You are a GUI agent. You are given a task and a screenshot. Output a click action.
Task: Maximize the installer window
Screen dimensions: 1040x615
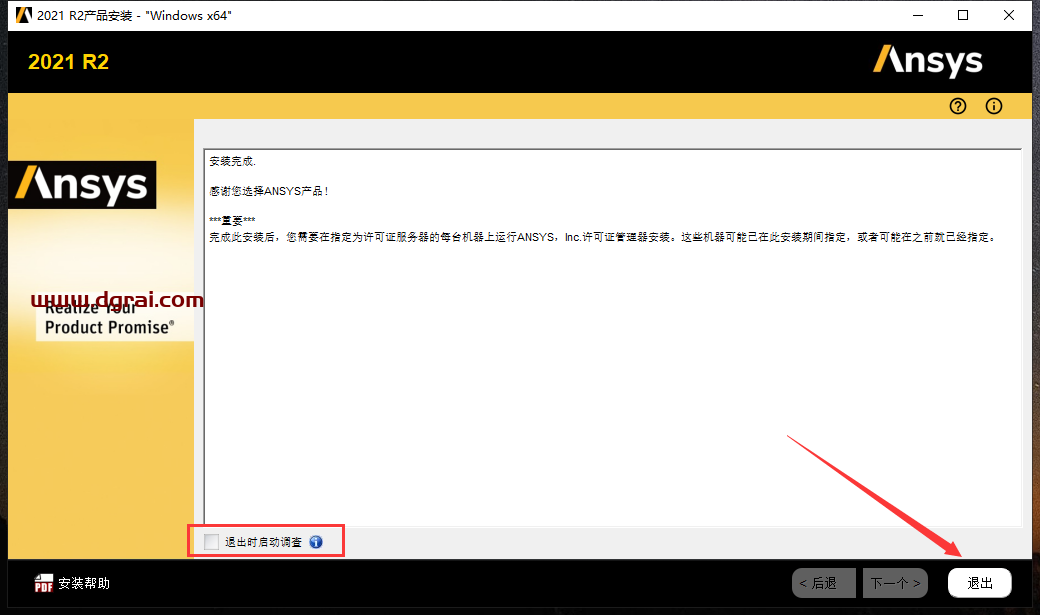963,15
